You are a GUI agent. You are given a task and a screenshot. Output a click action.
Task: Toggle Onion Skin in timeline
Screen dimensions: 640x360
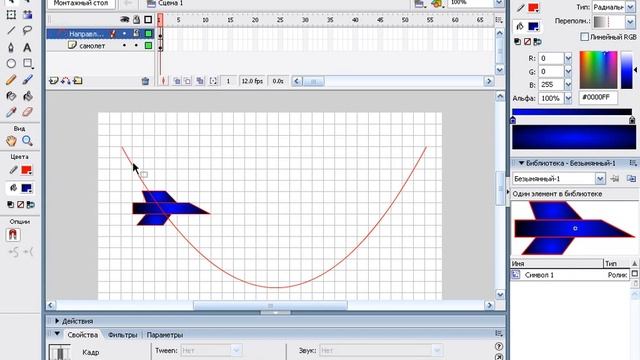pyautogui.click(x=177, y=81)
